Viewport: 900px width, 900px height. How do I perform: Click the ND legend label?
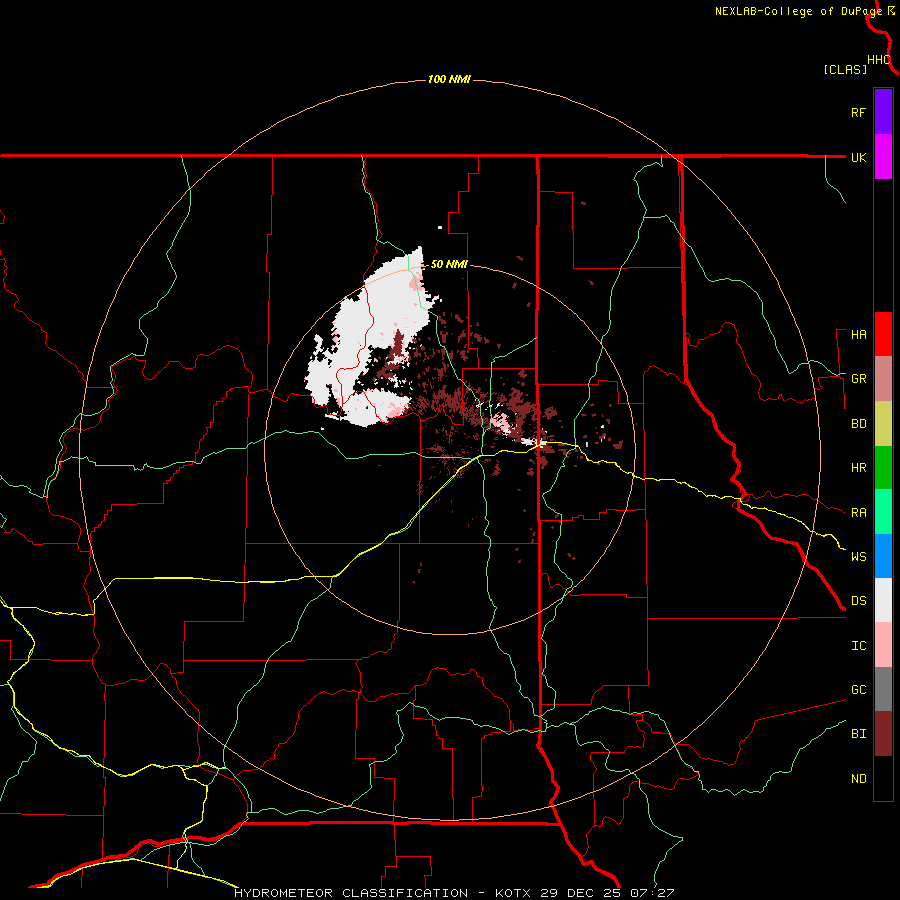(x=858, y=779)
